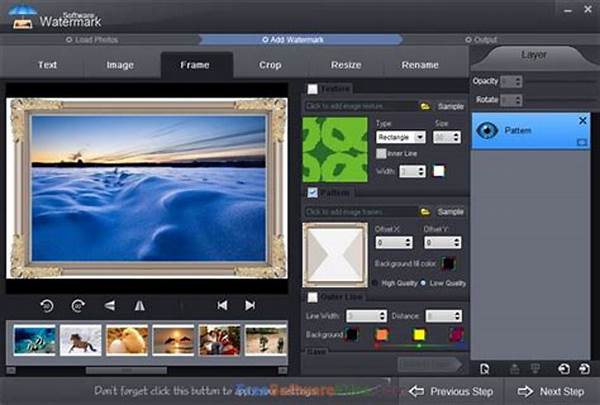Click the Offset X spinner arrows

[406, 243]
